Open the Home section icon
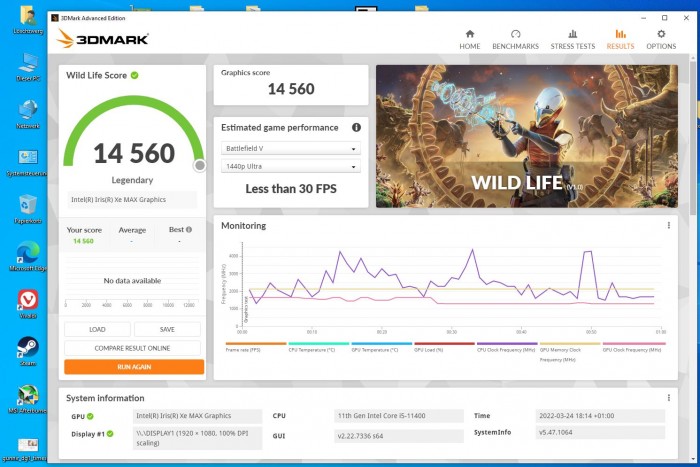700x467 pixels. pos(469,34)
